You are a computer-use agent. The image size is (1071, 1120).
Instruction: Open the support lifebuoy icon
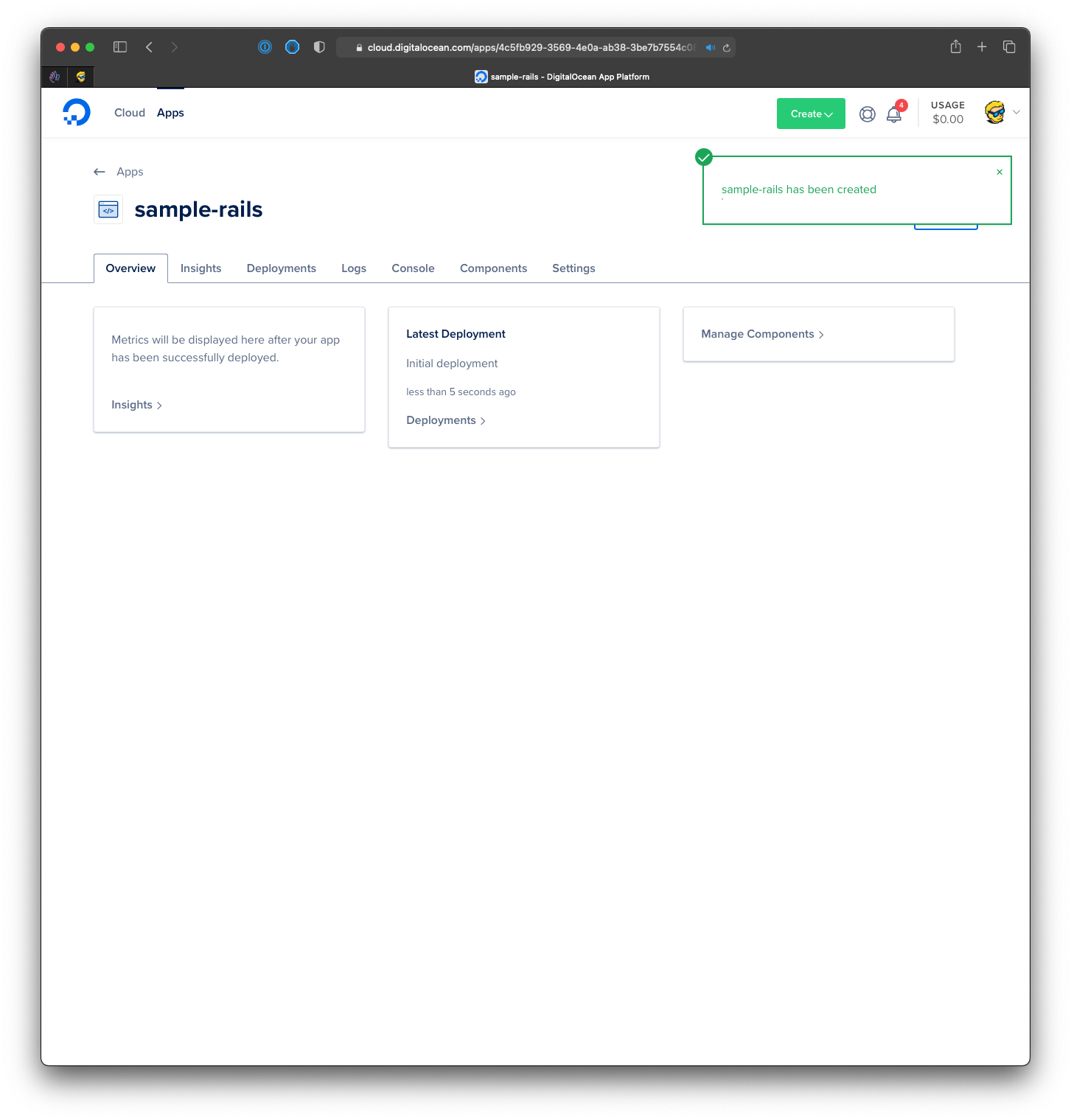coord(868,114)
